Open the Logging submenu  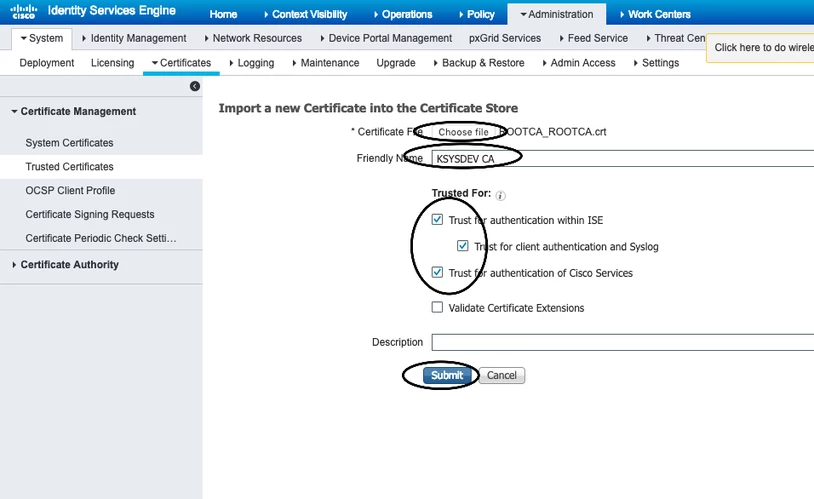point(251,63)
